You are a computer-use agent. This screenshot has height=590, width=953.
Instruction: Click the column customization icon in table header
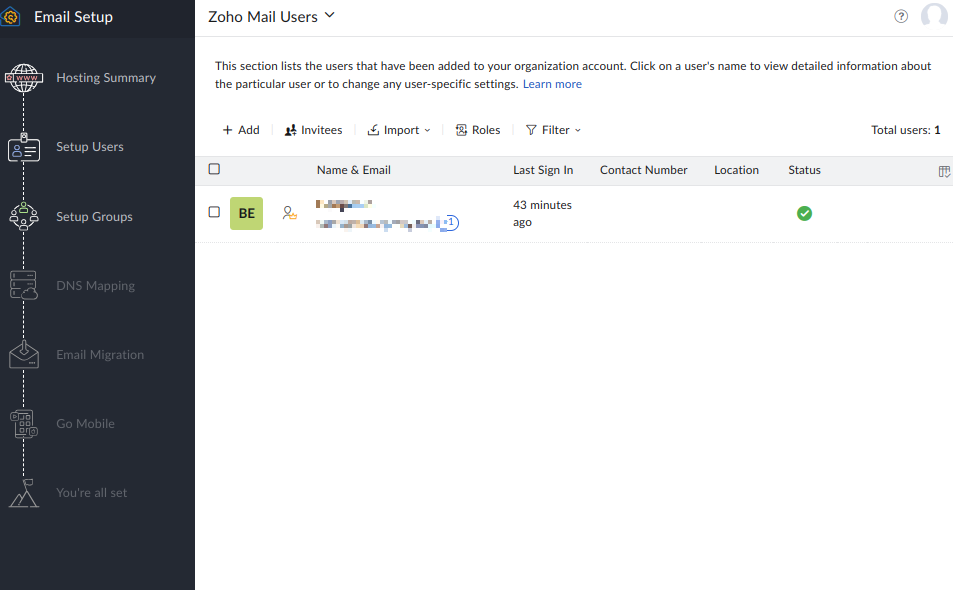pyautogui.click(x=944, y=171)
